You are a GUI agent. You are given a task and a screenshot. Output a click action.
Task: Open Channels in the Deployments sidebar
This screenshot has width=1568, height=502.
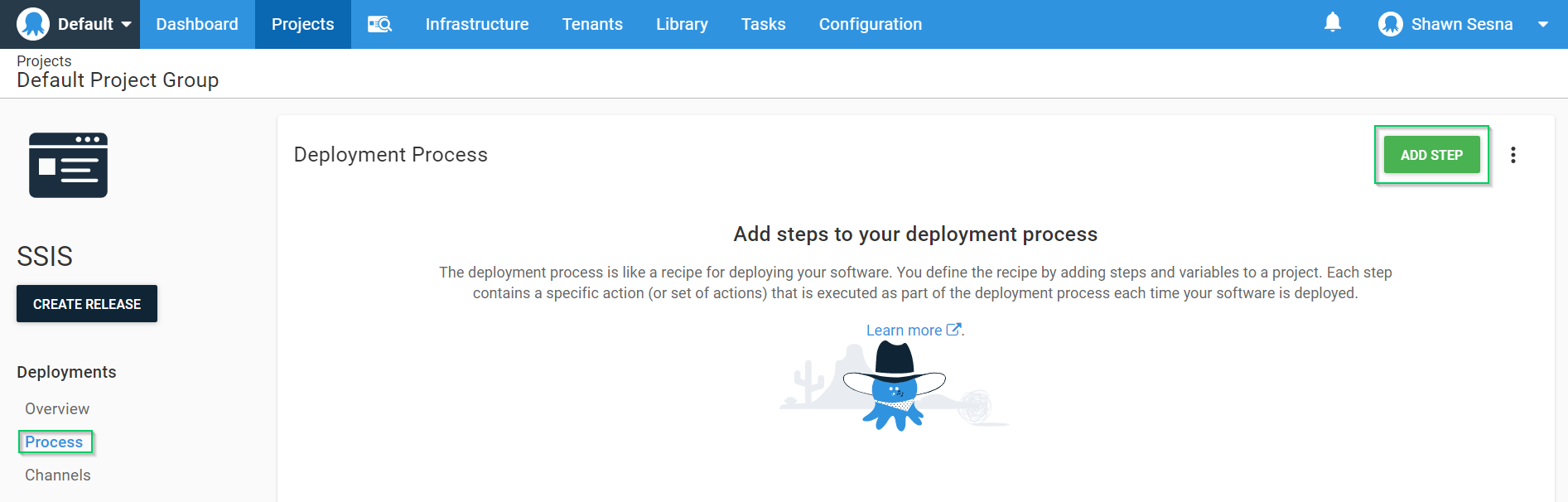click(x=58, y=475)
